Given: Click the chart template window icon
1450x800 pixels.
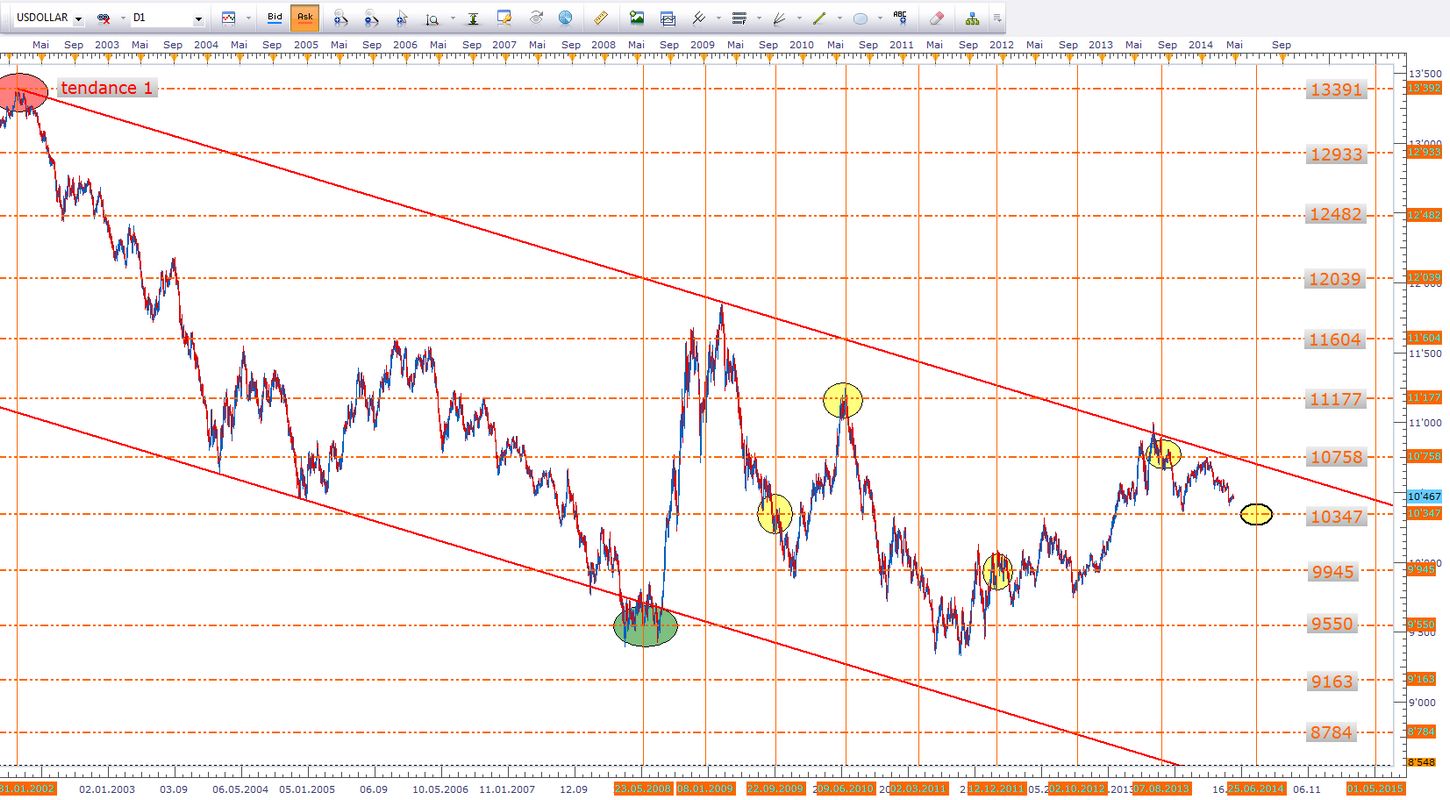Looking at the screenshot, I should (667, 18).
